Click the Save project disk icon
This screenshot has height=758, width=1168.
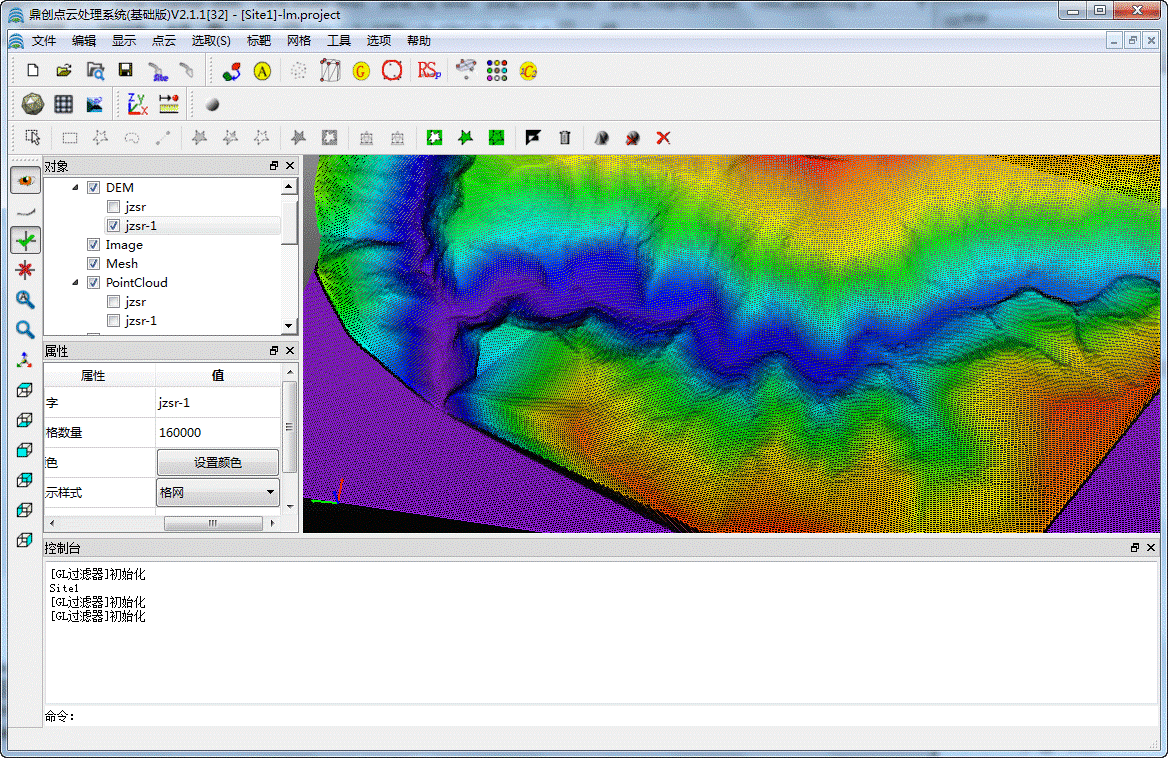tap(125, 70)
